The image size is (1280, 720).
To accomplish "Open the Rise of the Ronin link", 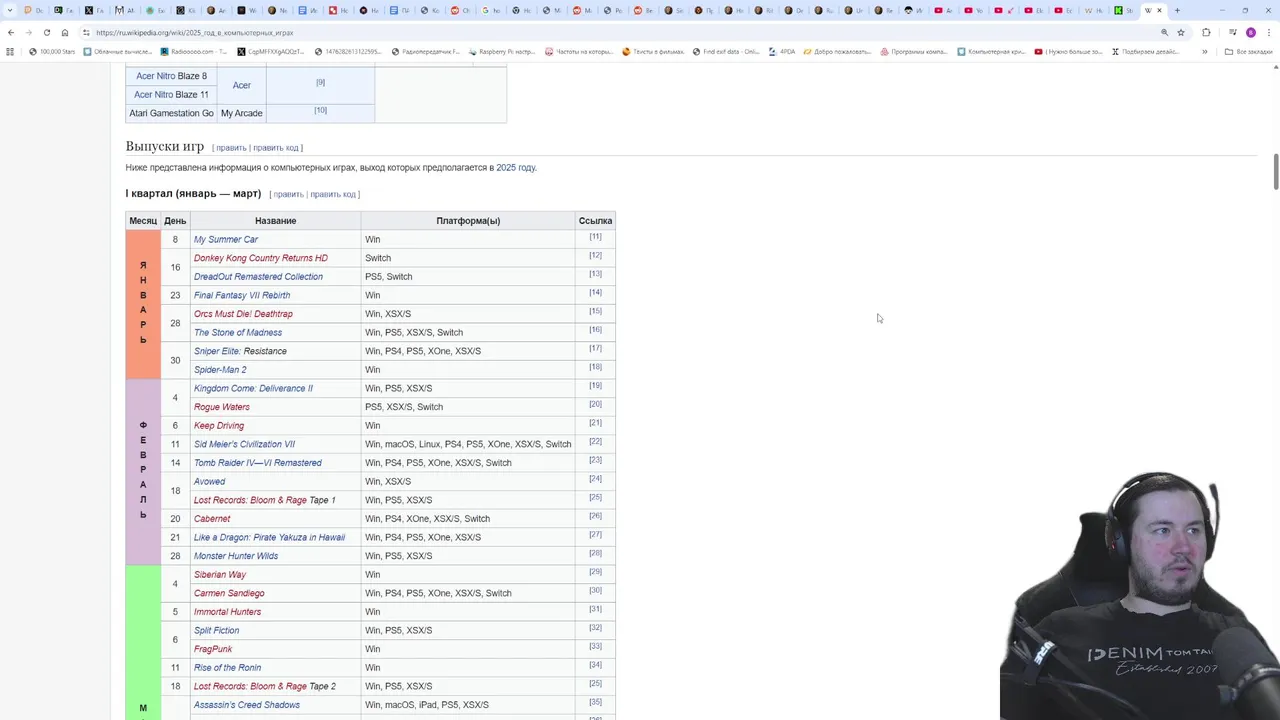I will tap(227, 668).
